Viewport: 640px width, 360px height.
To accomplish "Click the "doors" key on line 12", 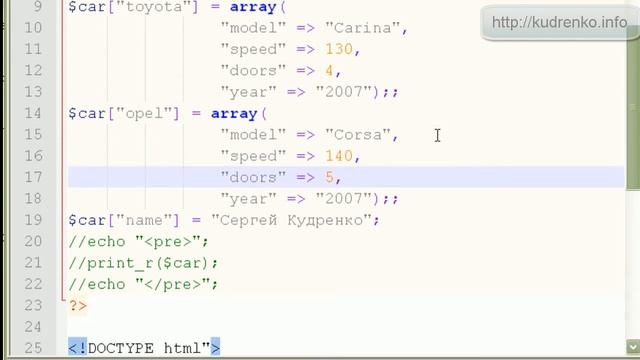I will [253, 70].
